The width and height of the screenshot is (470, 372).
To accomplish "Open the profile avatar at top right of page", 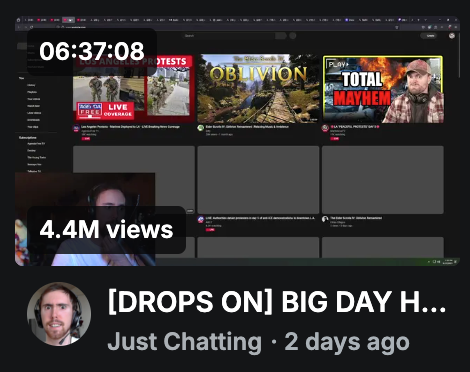I will [452, 36].
